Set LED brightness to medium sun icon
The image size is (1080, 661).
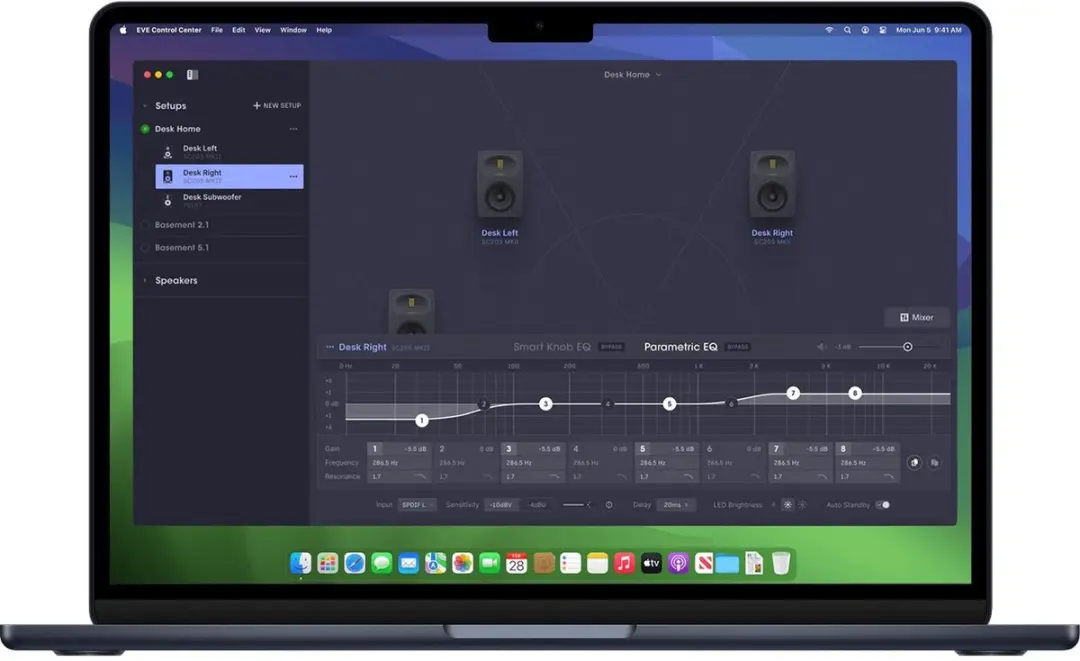(x=788, y=505)
